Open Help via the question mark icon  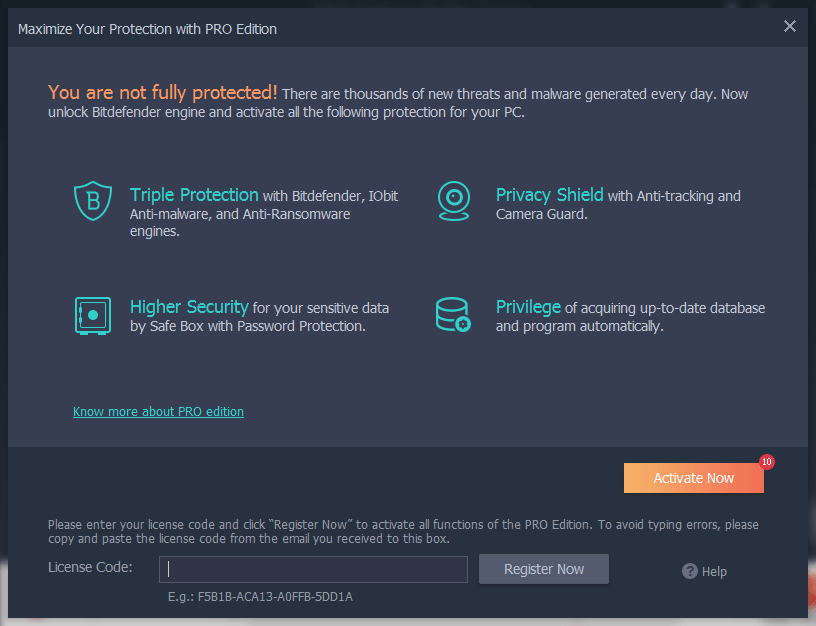pyautogui.click(x=689, y=571)
